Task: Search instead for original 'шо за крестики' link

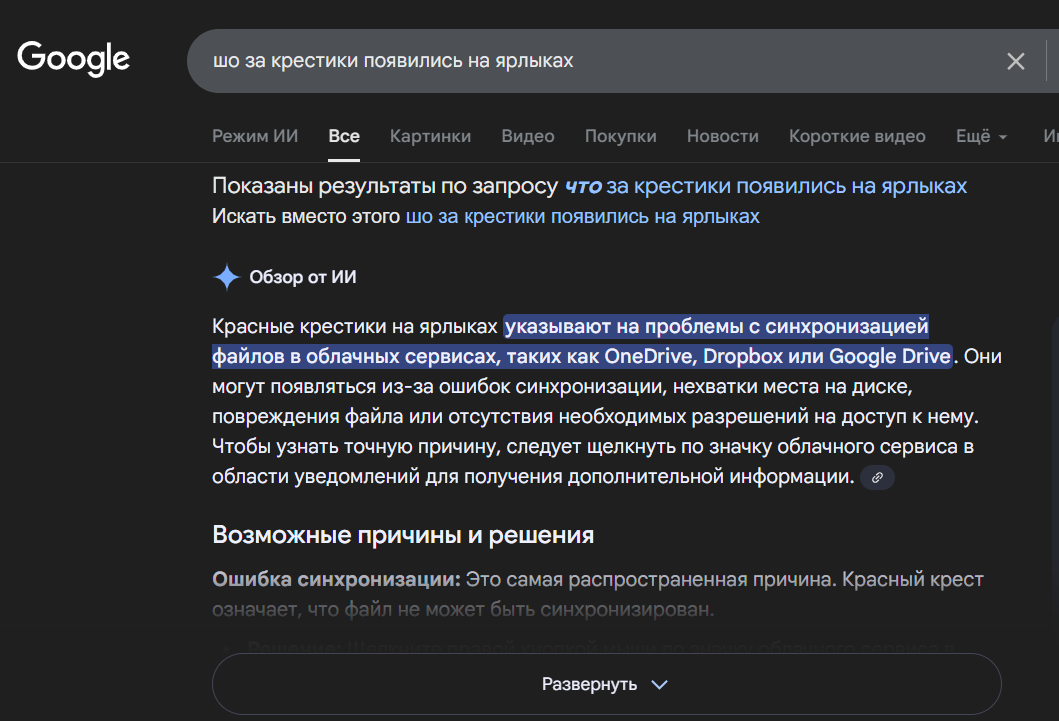Action: (x=582, y=216)
